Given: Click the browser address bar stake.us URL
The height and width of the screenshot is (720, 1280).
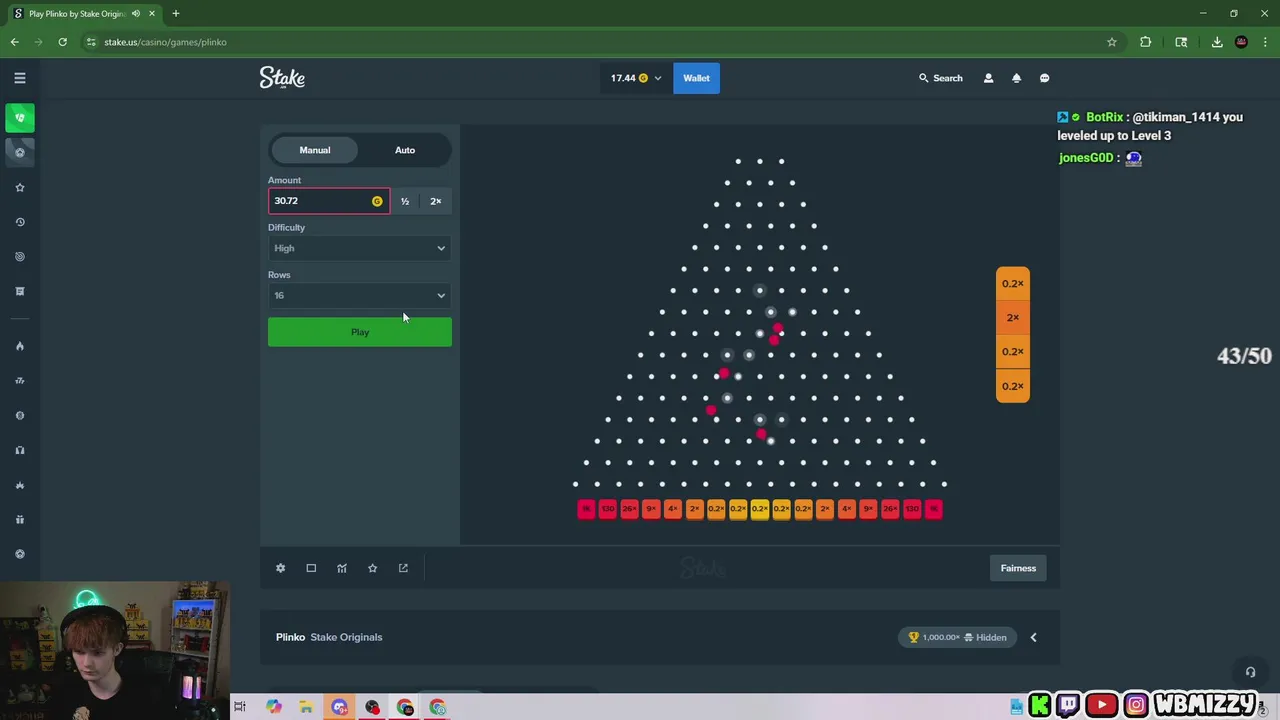Looking at the screenshot, I should [x=165, y=42].
